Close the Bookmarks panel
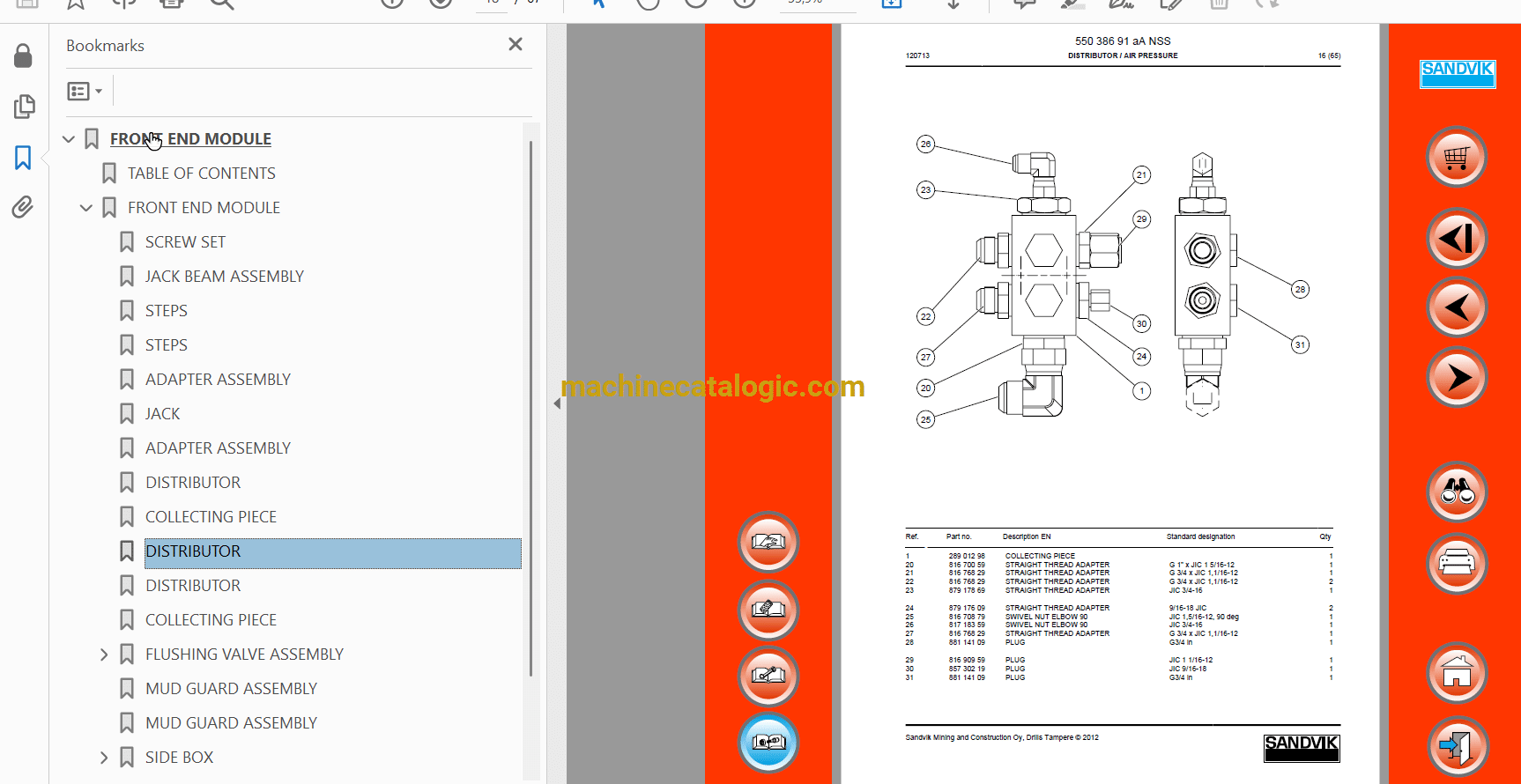 pos(516,44)
